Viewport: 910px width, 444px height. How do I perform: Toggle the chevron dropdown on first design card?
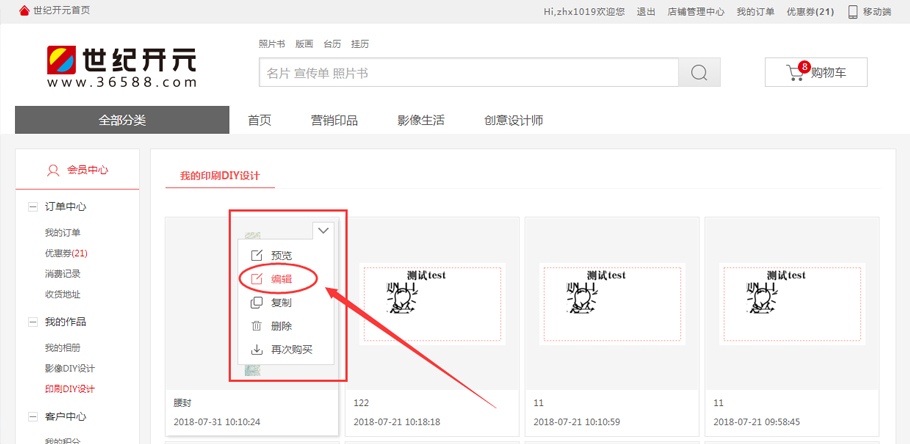tap(323, 230)
